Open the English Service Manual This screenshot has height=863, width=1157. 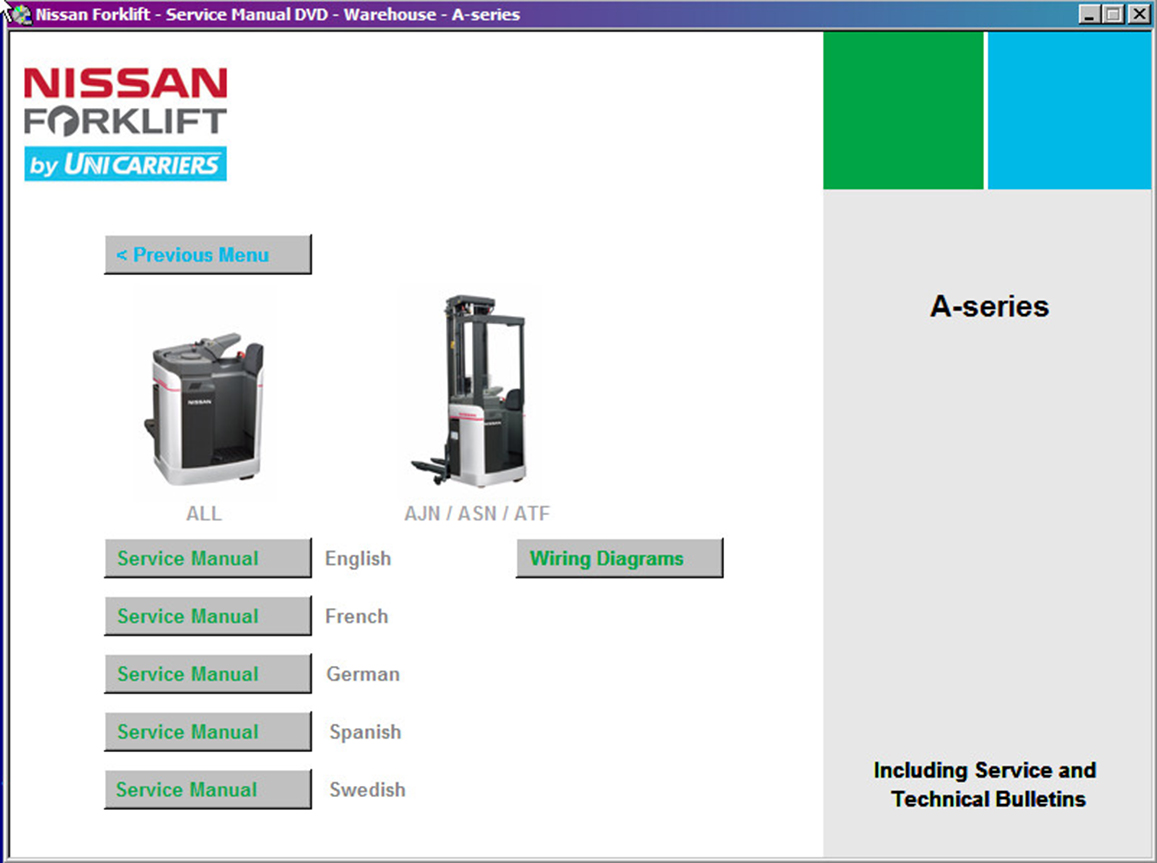(207, 559)
